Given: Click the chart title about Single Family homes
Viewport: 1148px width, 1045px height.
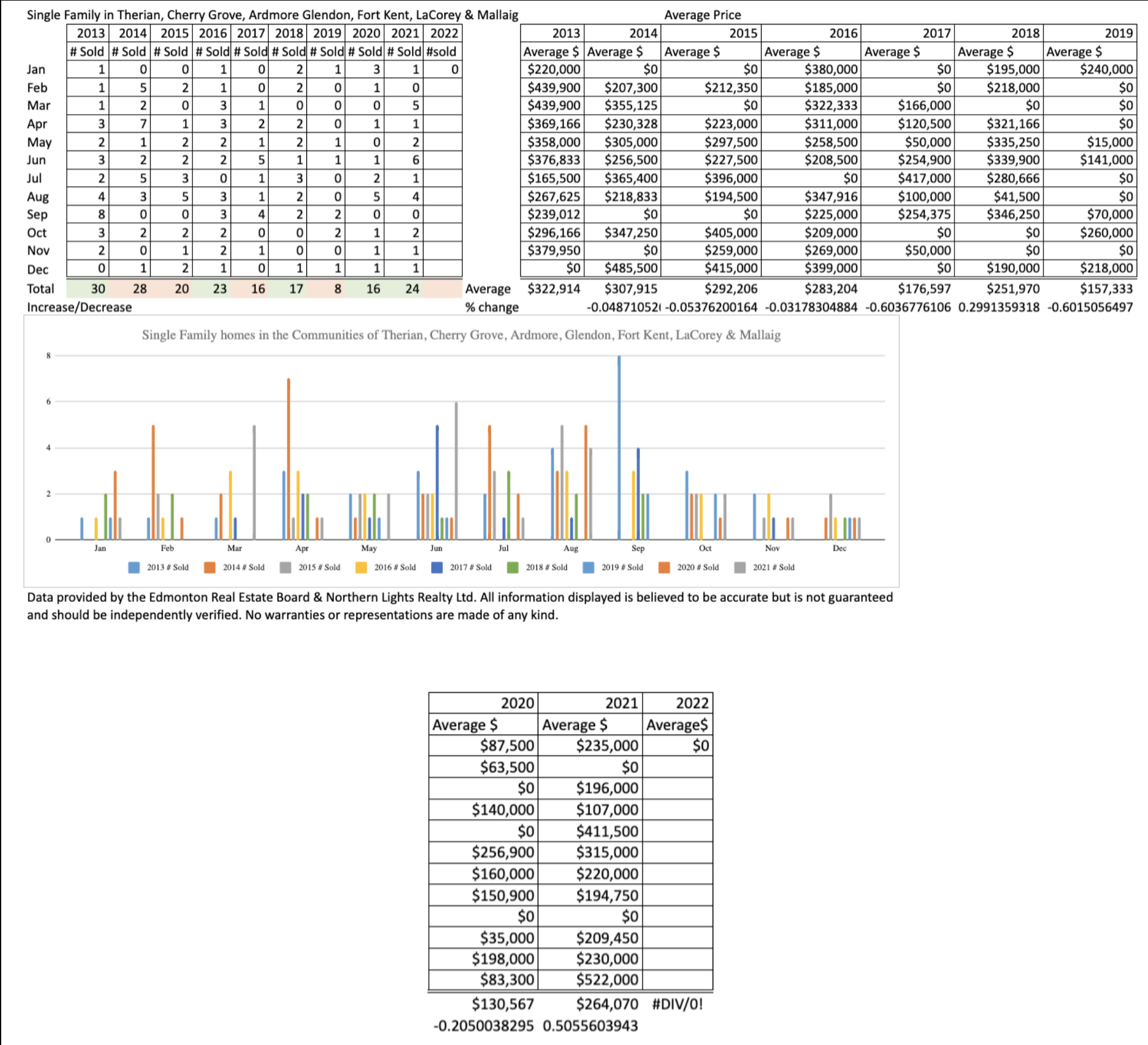Looking at the screenshot, I should point(461,335).
